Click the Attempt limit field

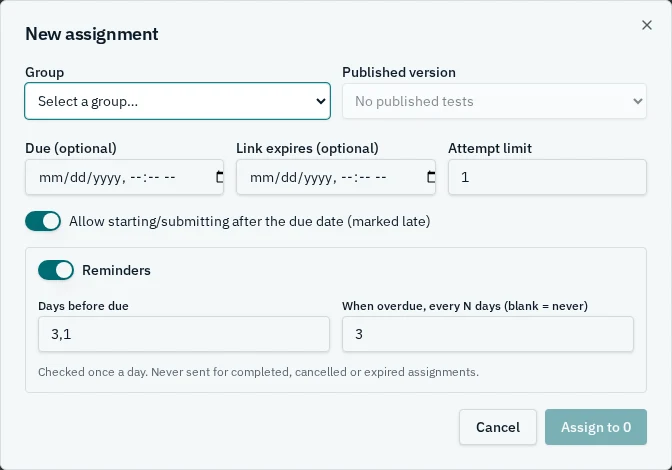547,177
